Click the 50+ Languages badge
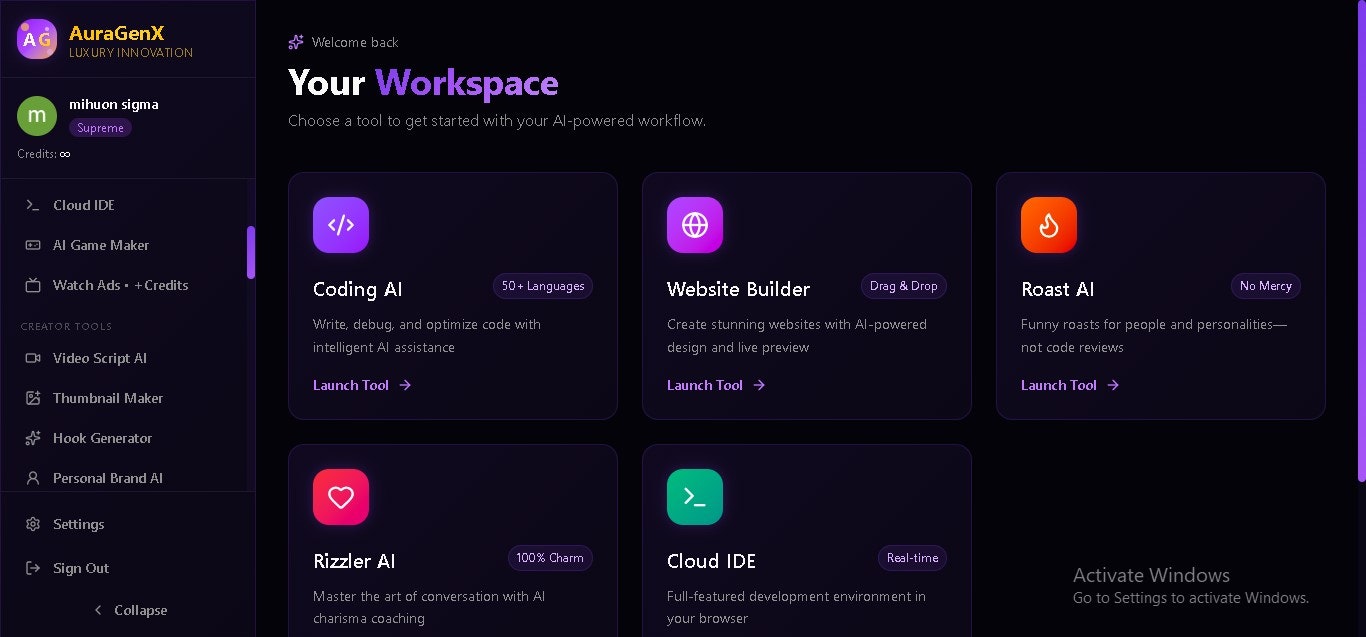 click(543, 286)
